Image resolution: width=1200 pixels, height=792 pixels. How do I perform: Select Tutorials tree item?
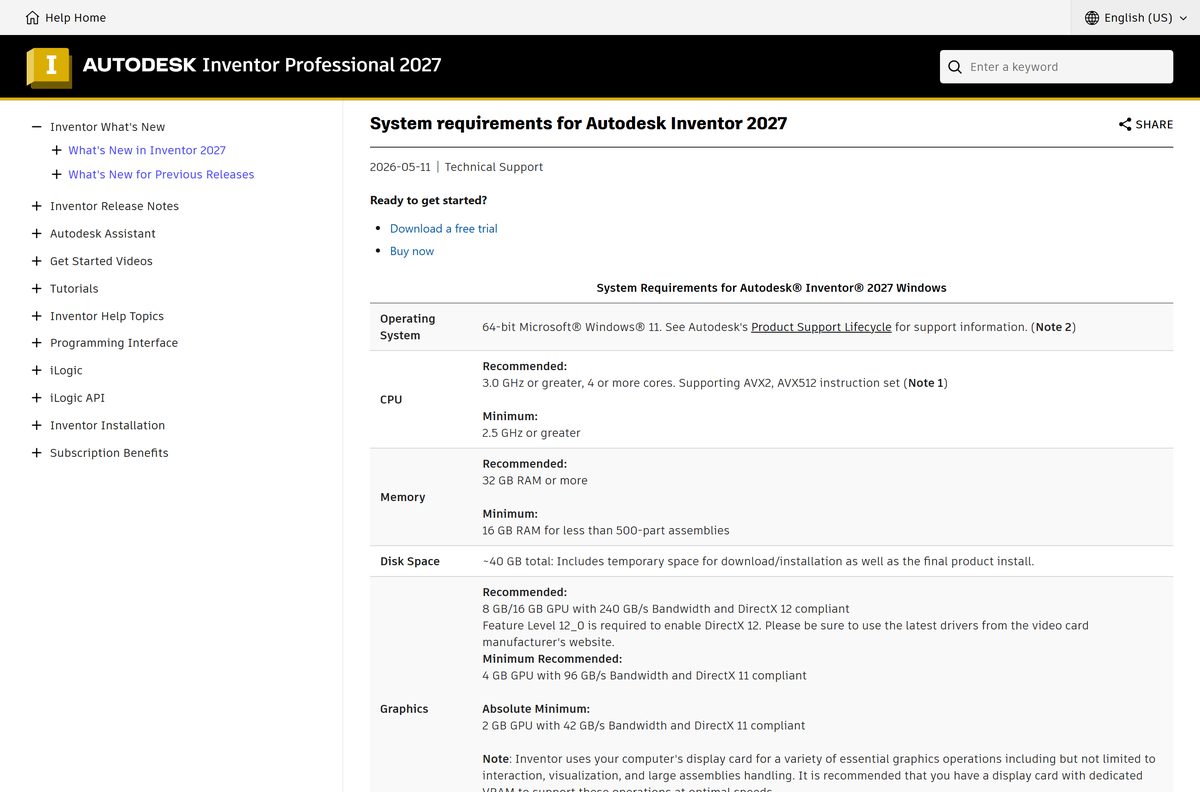(x=74, y=288)
